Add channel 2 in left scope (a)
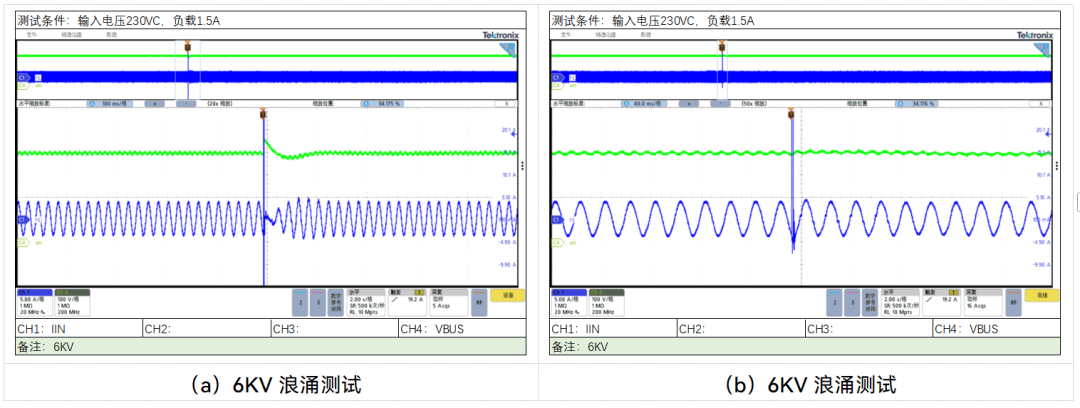Screen dimensions: 1080x408 coord(300,302)
